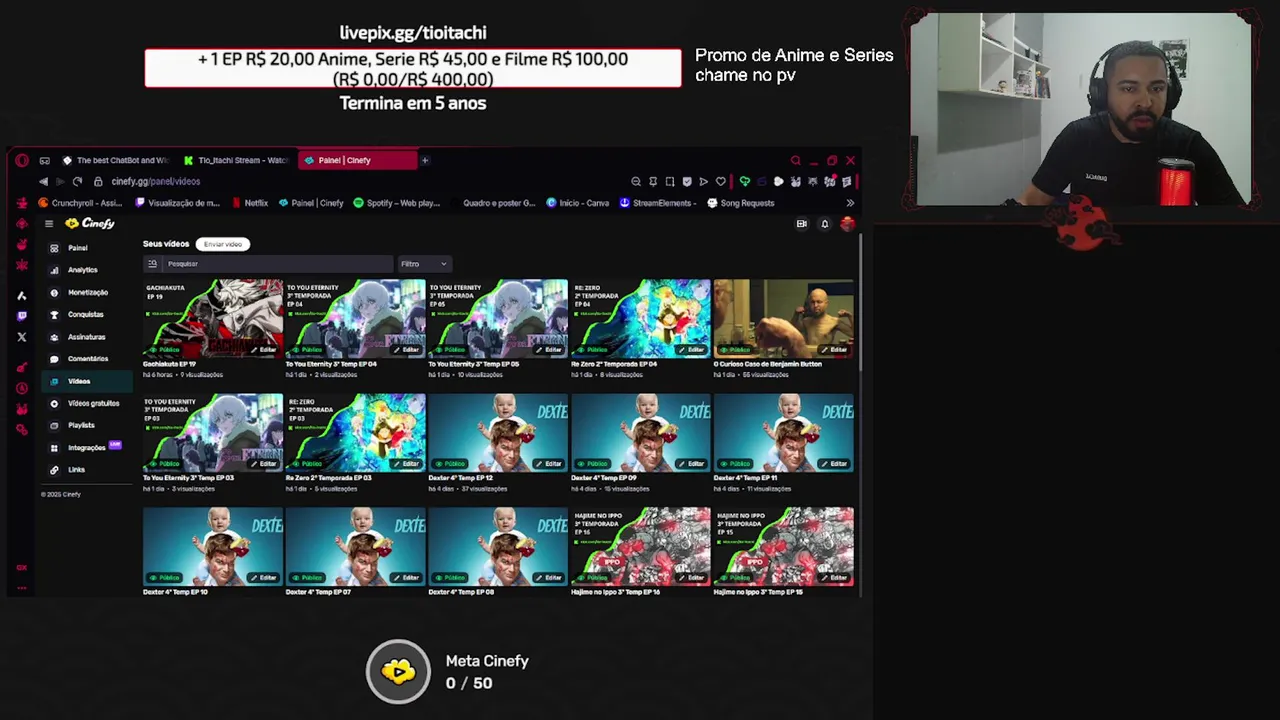Edit Re Zero 2ª Temporada EP 04

691,350
